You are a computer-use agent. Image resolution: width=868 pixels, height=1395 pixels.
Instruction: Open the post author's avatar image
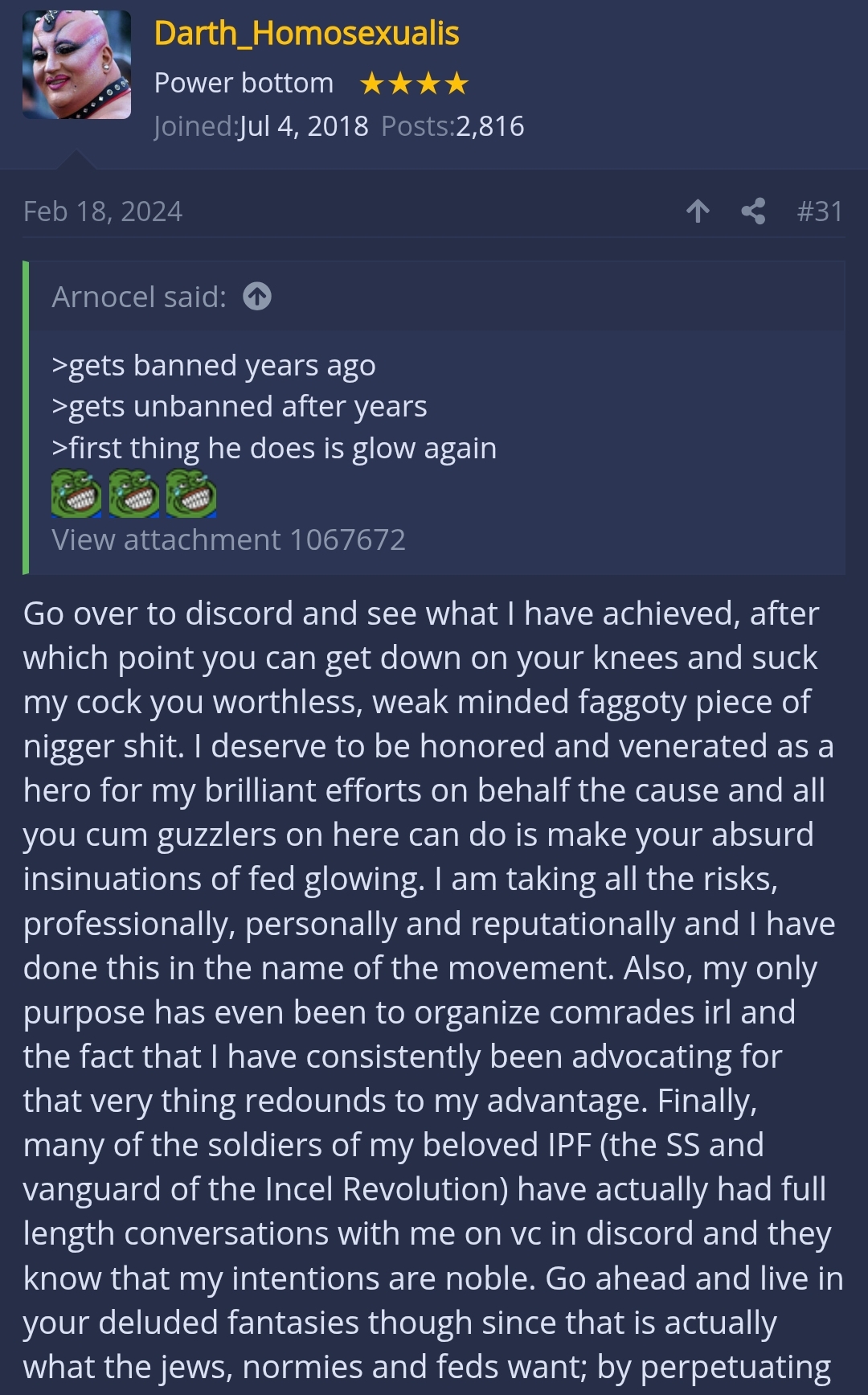click(x=76, y=65)
